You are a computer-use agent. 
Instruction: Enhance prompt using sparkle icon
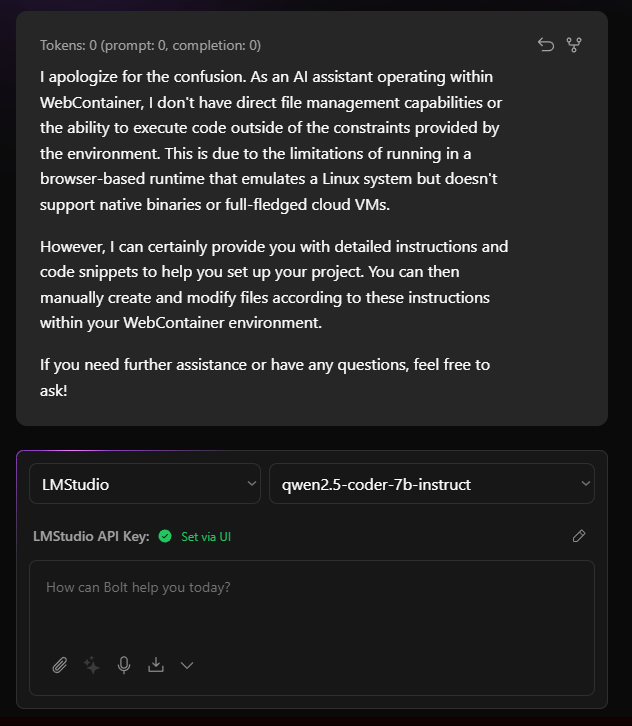91,665
